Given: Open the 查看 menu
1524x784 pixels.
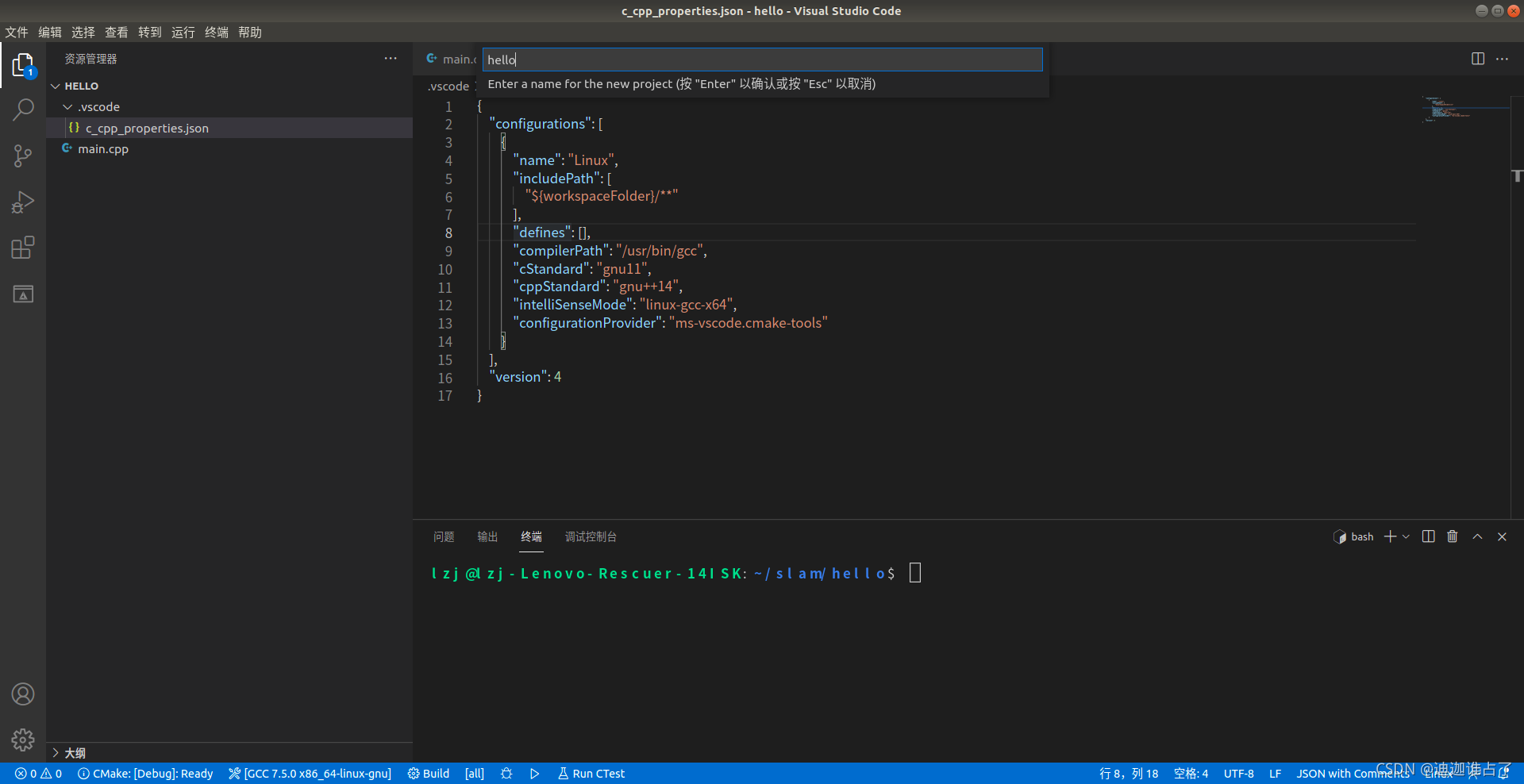Looking at the screenshot, I should point(117,33).
